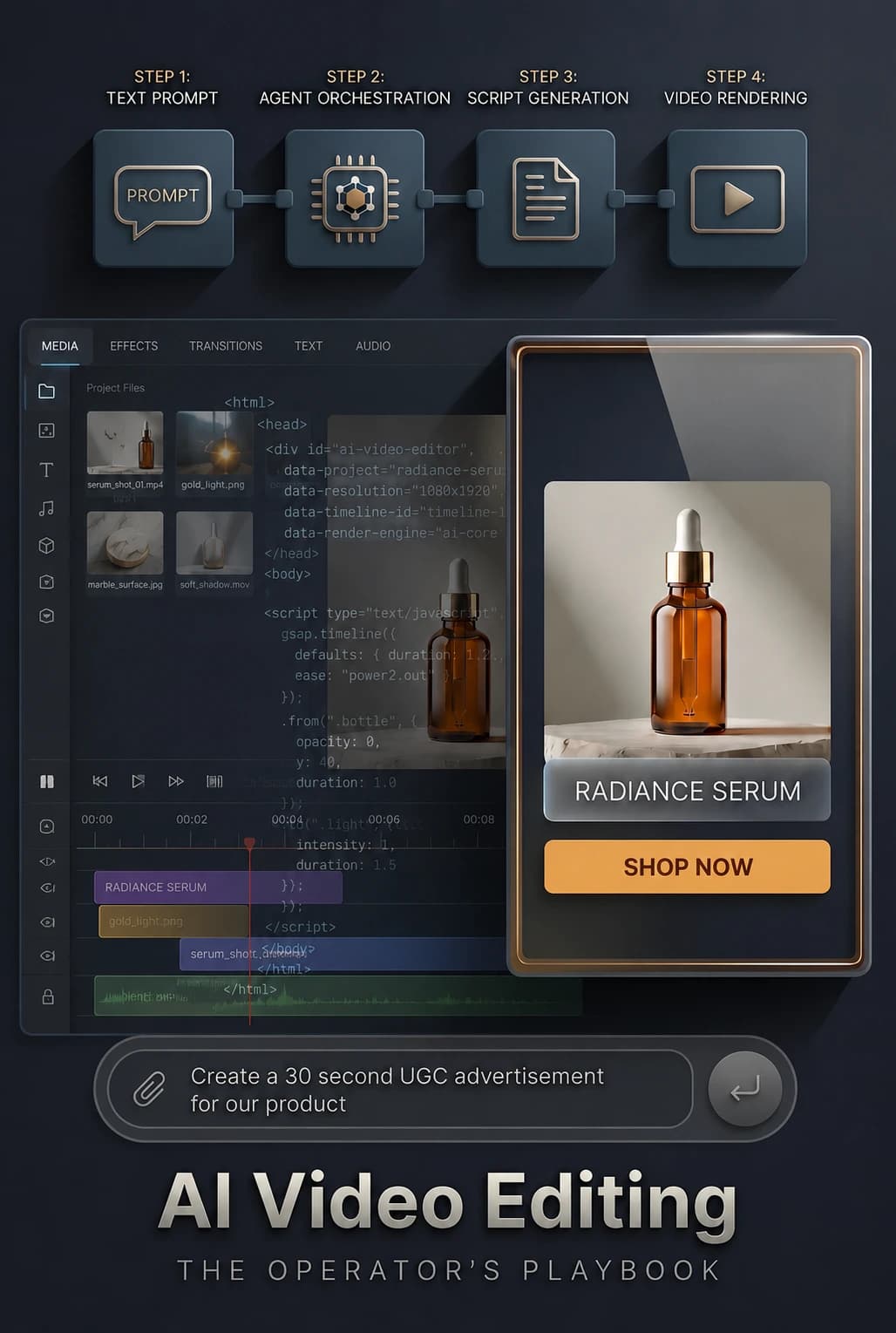Select the marble_surface.jpg thumbnail
The width and height of the screenshot is (896, 1333).
126,543
